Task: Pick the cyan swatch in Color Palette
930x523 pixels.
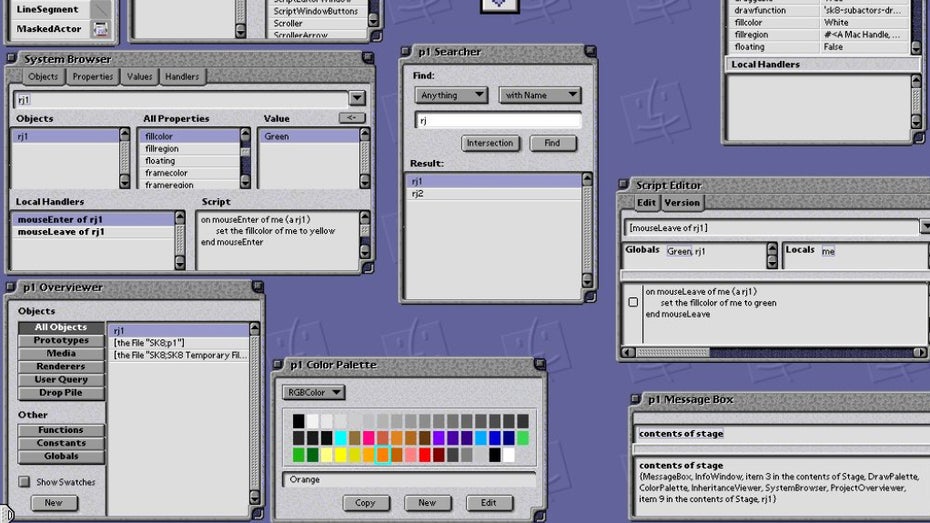Action: [341, 438]
